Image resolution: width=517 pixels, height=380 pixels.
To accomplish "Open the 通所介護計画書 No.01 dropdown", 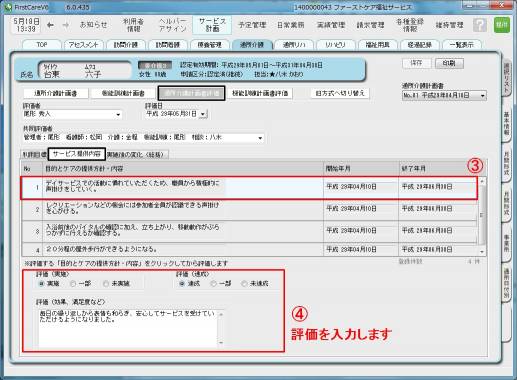I will point(444,96).
